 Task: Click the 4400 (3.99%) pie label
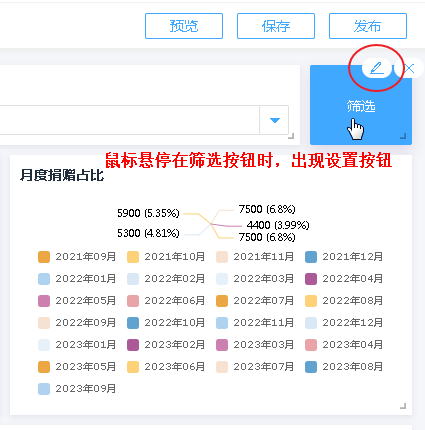click(278, 225)
